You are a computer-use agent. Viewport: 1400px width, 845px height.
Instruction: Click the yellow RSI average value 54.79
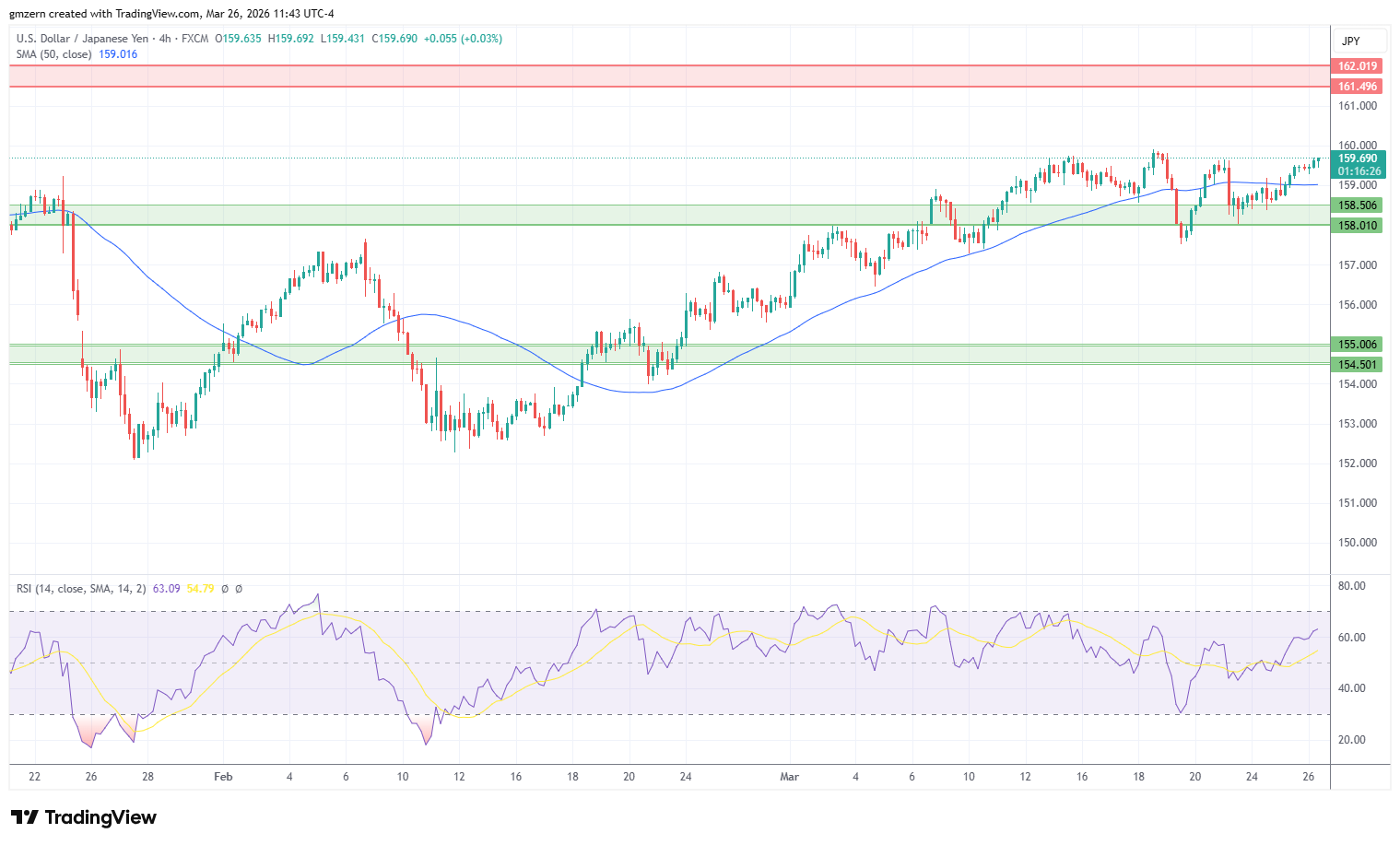[200, 588]
